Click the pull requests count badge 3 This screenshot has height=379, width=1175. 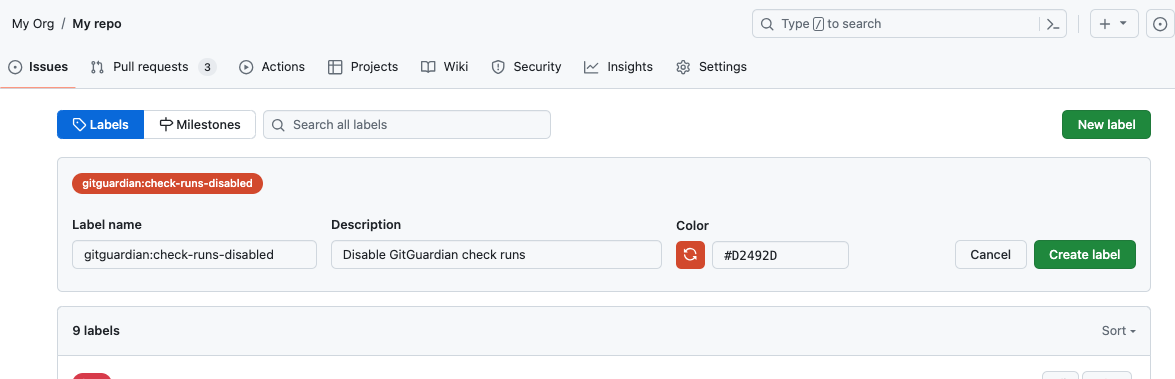coord(208,67)
